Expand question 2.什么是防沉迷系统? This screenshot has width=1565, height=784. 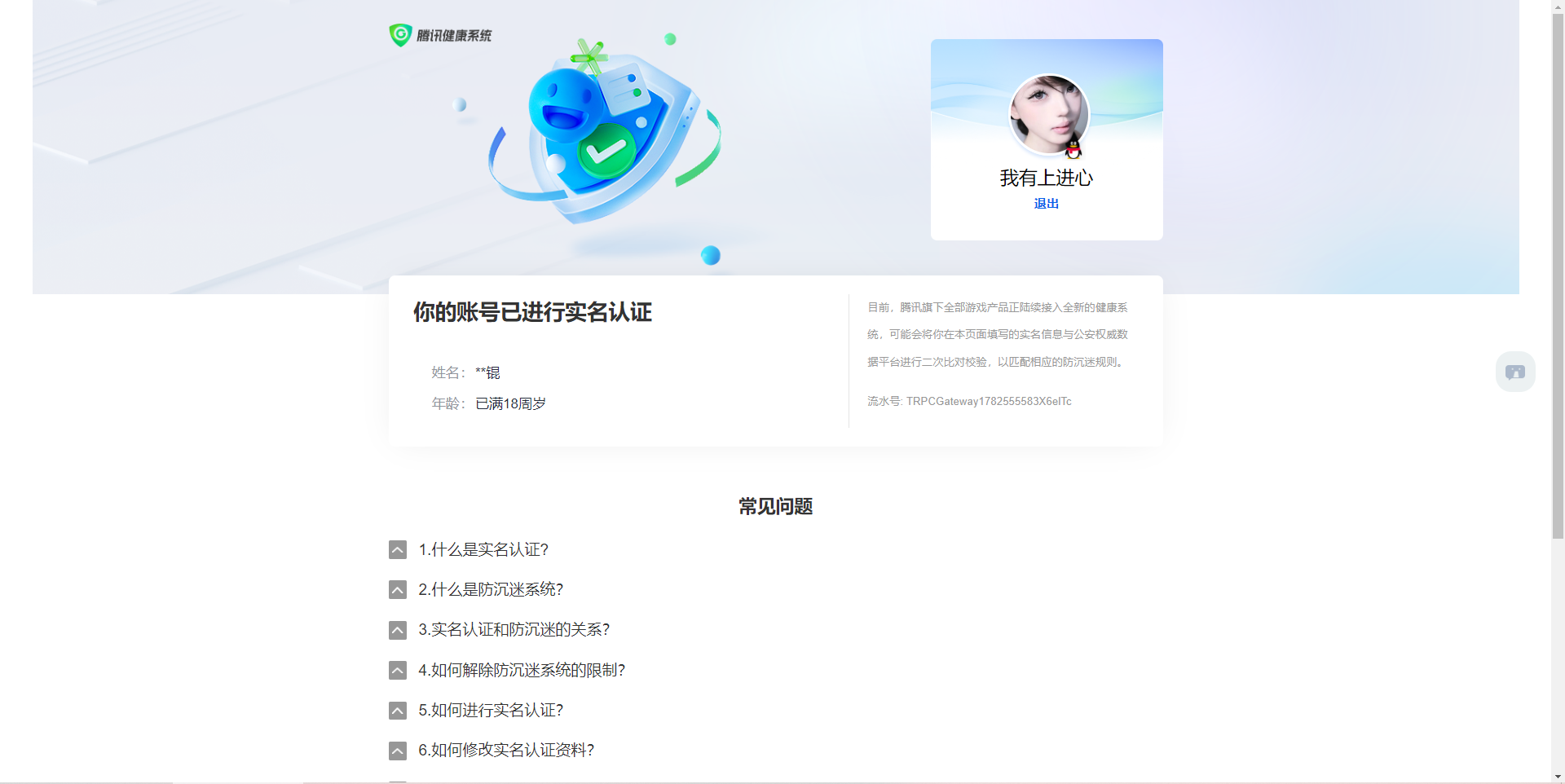[398, 590]
